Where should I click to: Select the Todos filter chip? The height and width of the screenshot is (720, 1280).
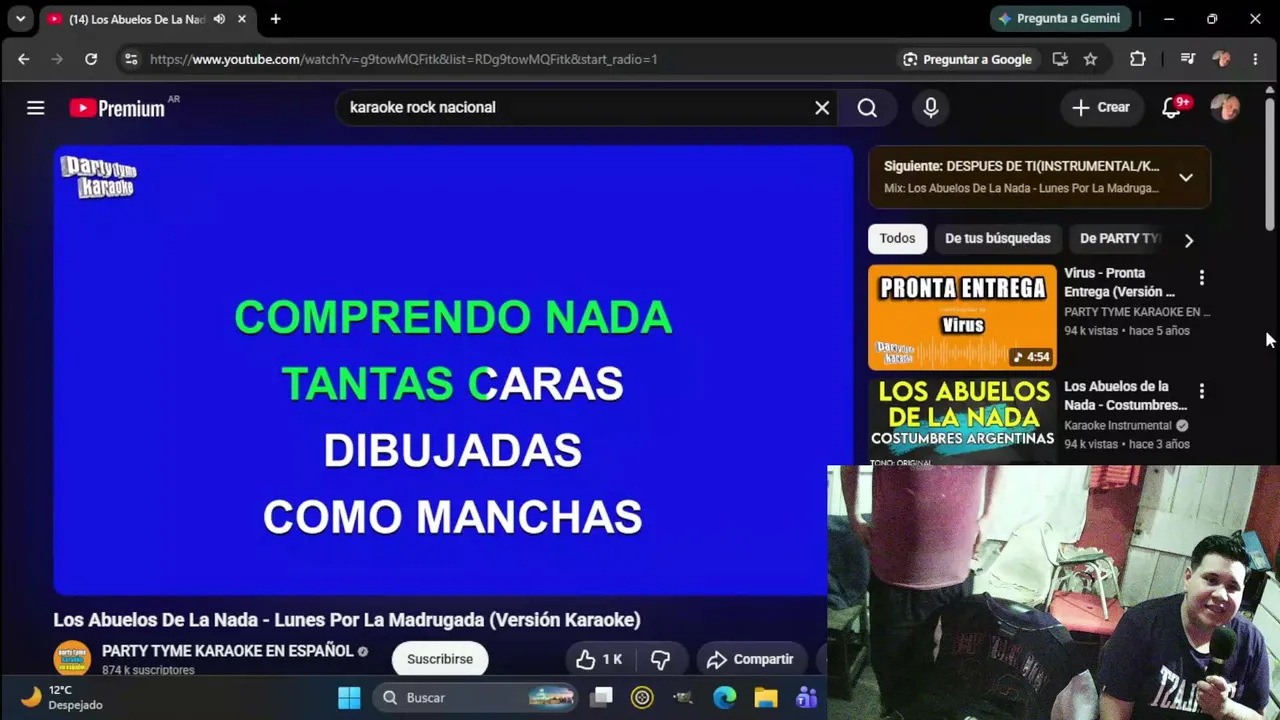point(897,238)
